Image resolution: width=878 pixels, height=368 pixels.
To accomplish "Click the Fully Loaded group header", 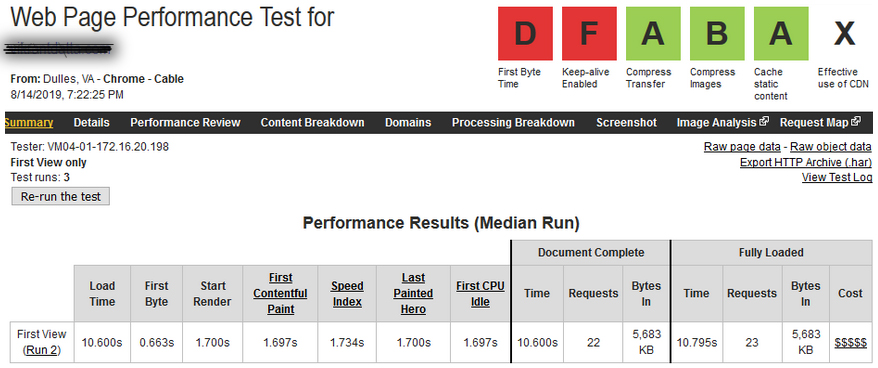I will 771,253.
